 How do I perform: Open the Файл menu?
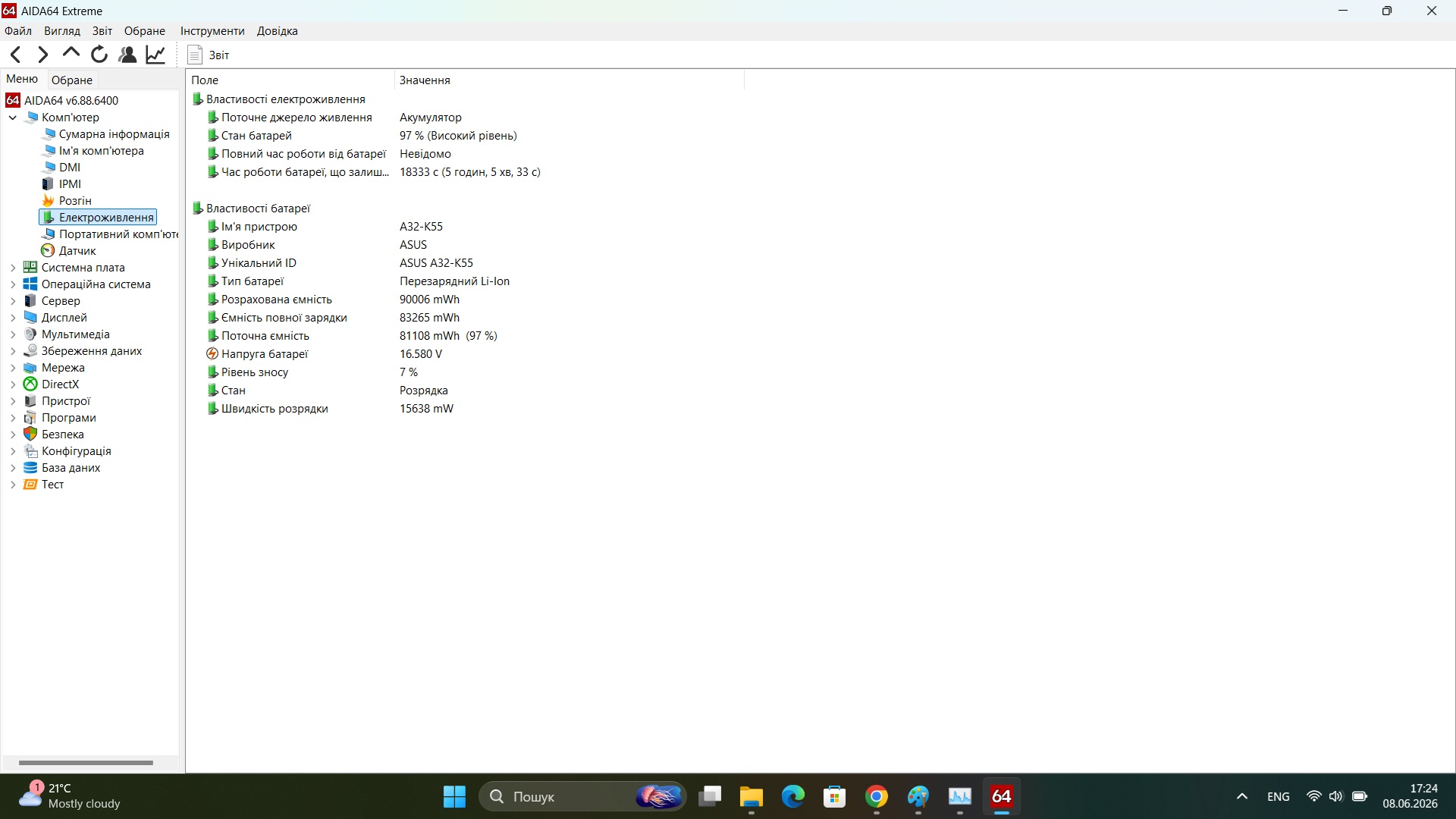[x=18, y=31]
